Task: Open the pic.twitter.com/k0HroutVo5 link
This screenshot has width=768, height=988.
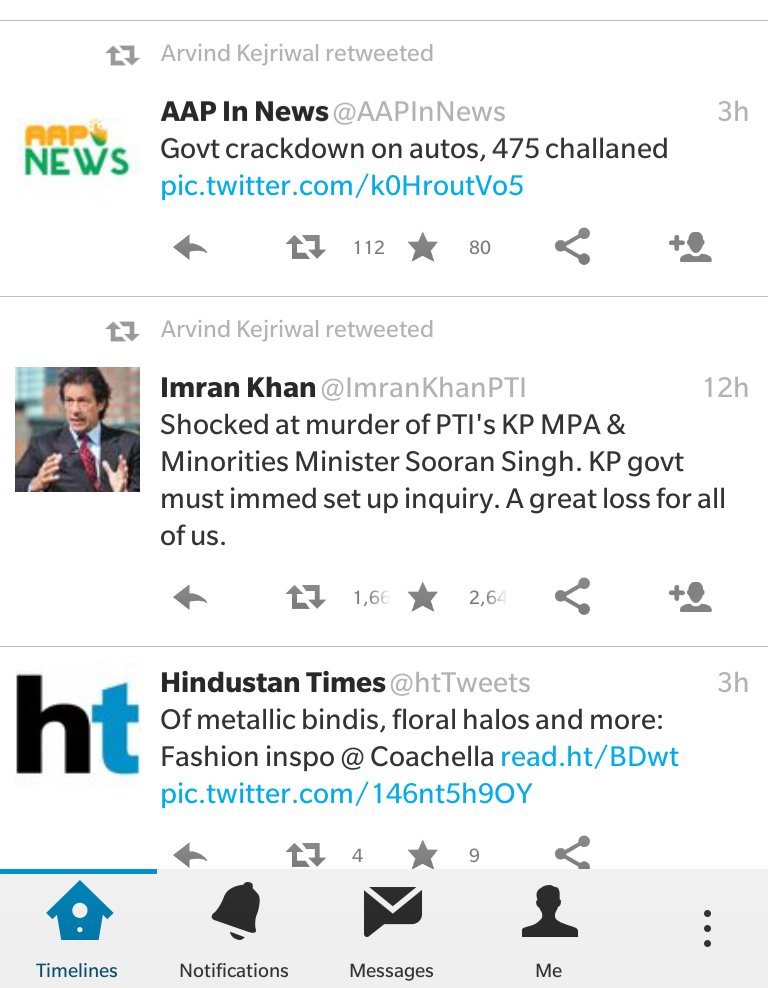Action: (x=342, y=186)
